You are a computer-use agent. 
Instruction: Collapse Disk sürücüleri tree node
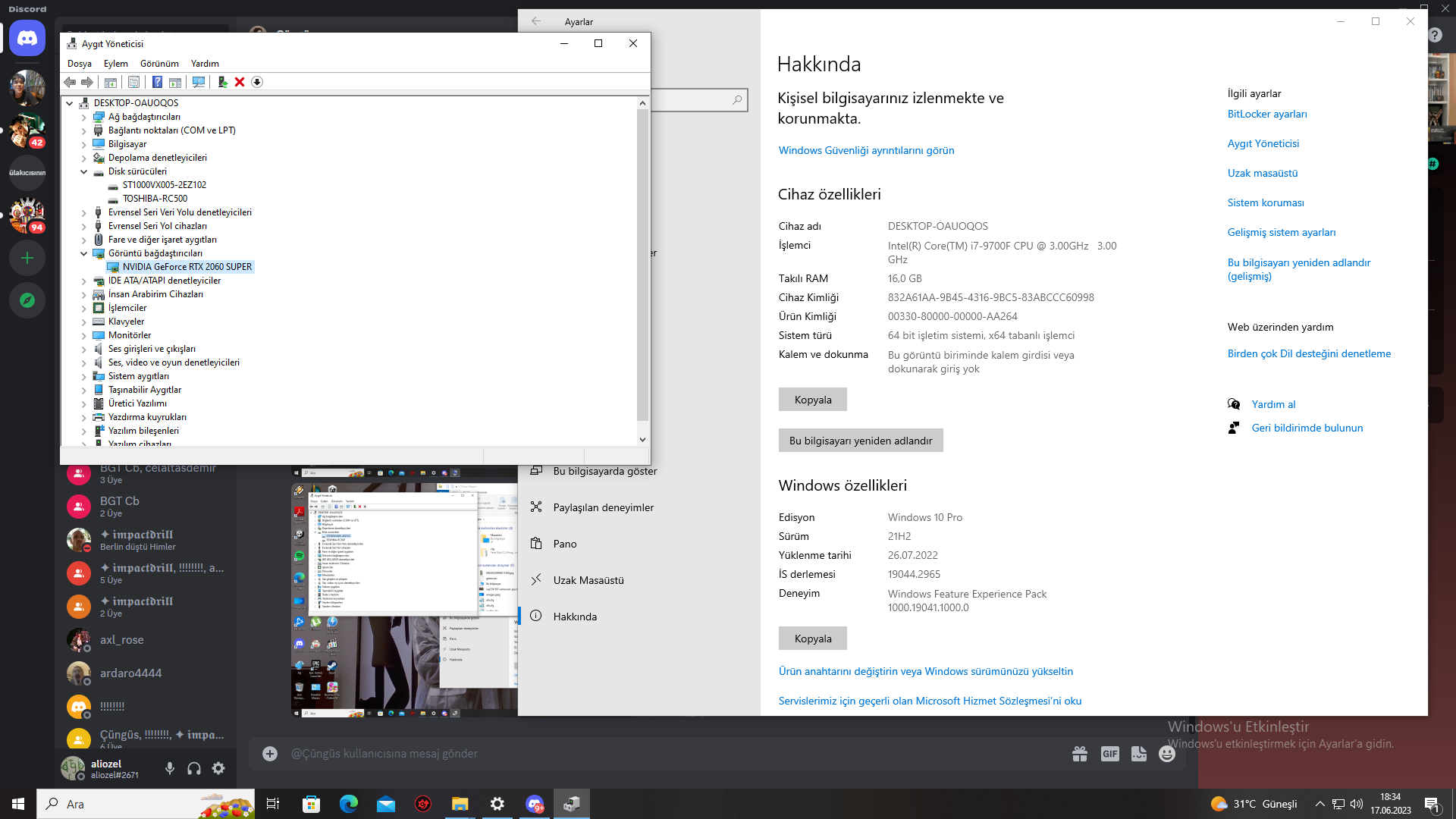coord(84,172)
